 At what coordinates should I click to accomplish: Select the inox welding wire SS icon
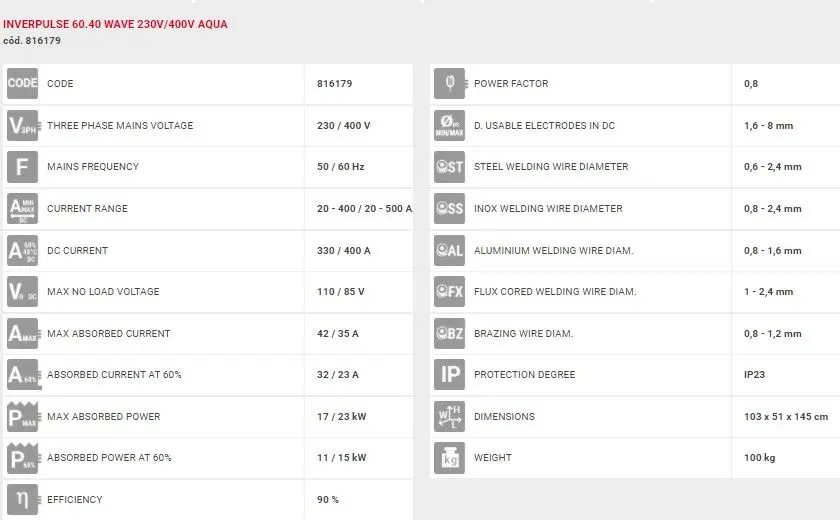pyautogui.click(x=449, y=209)
